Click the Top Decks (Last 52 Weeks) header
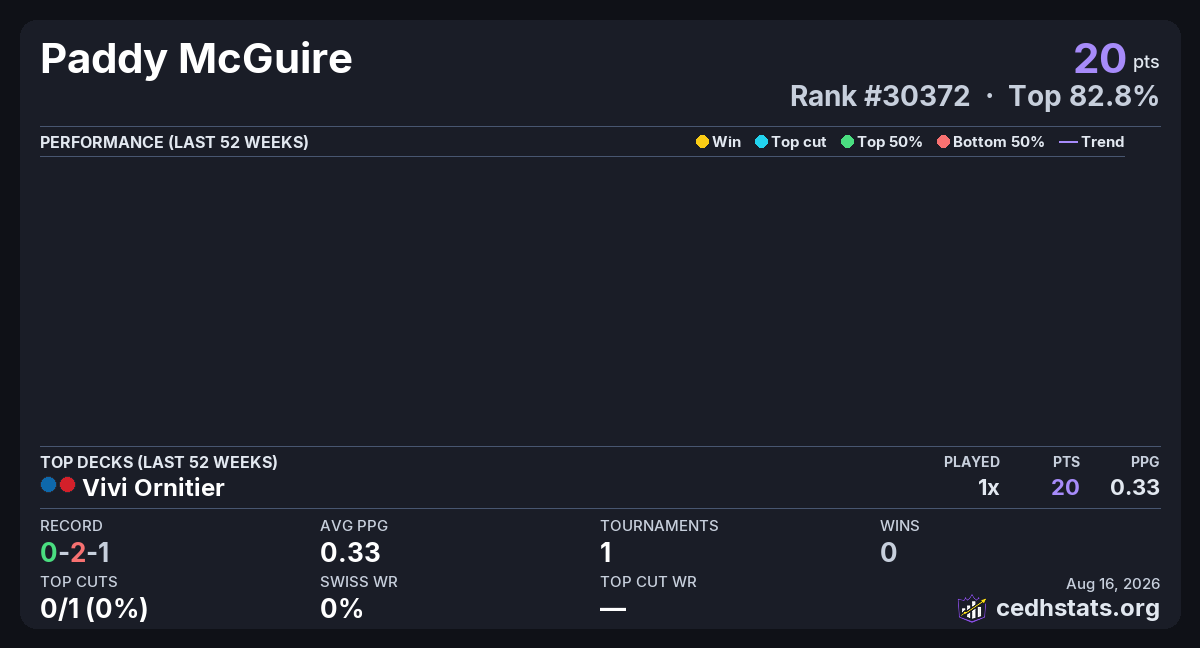This screenshot has width=1200, height=648. 159,462
